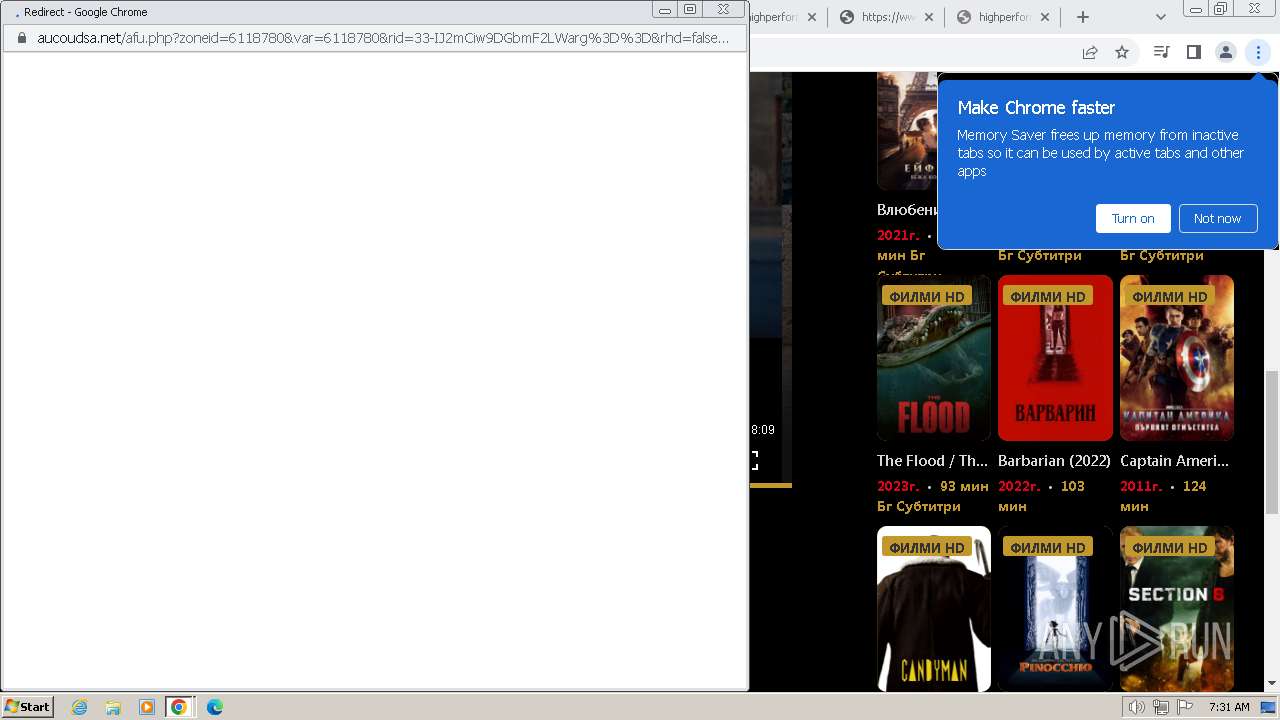Image resolution: width=1280 pixels, height=720 pixels.
Task: Click the volume speaker icon in the tray
Action: tap(1137, 707)
